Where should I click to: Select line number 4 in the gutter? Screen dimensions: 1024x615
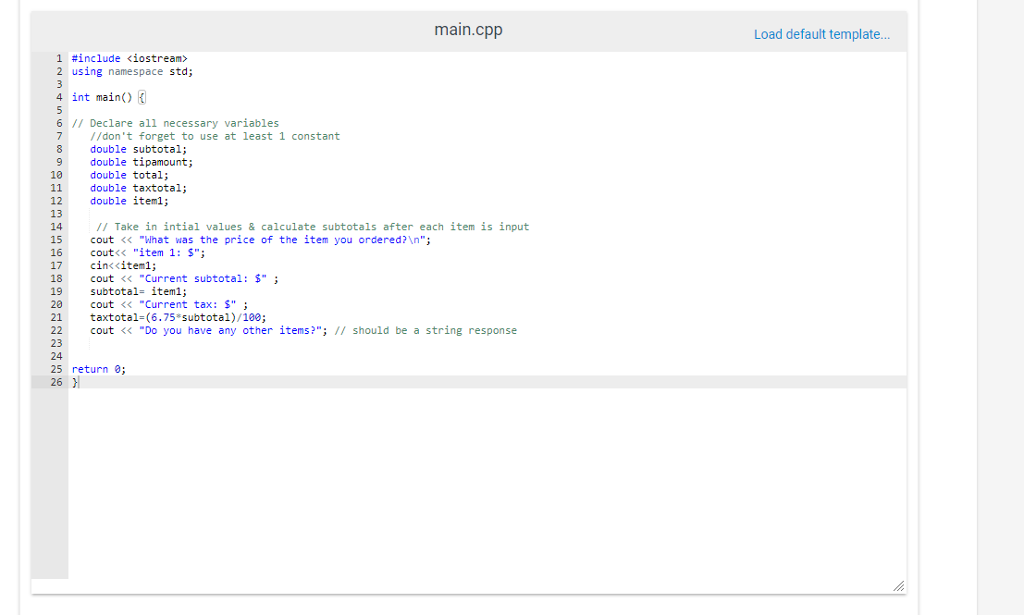pyautogui.click(x=58, y=97)
